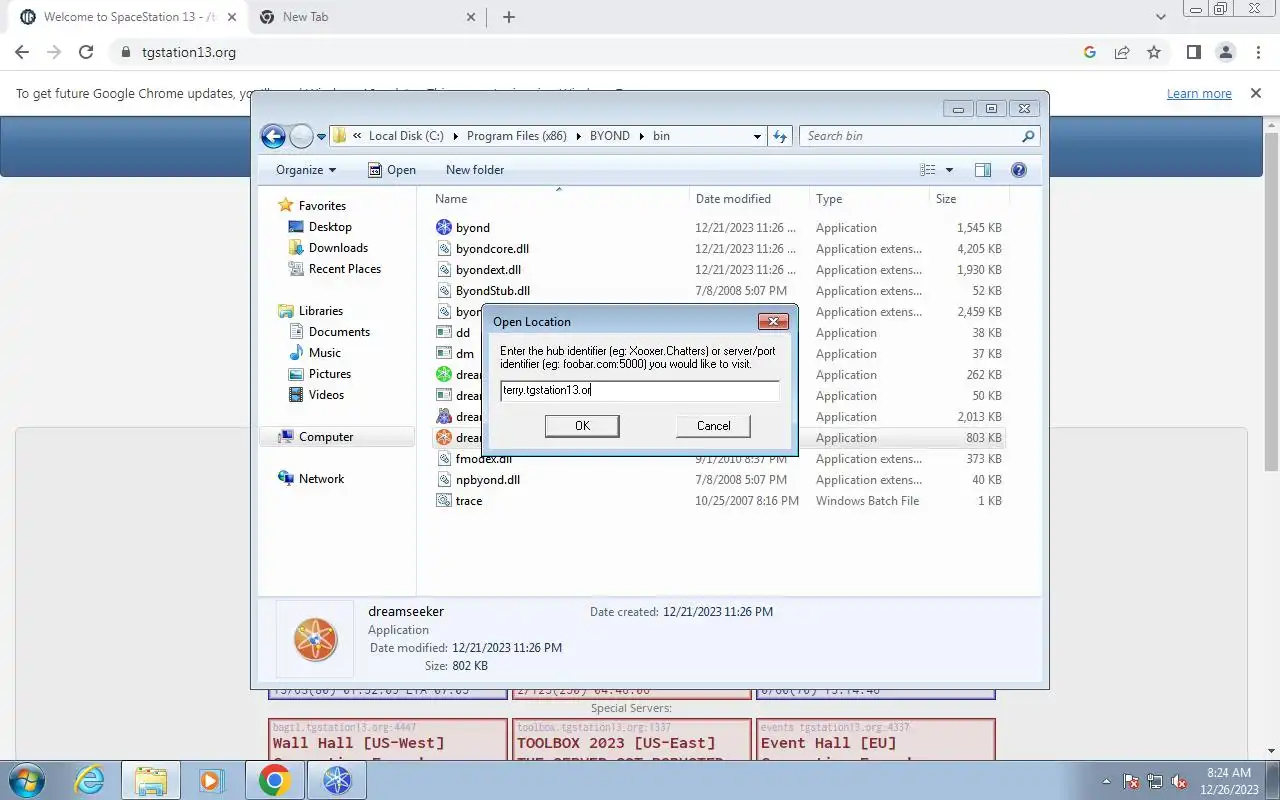The height and width of the screenshot is (800, 1280).
Task: Open the recent locations dropdown arrow
Action: 322,137
